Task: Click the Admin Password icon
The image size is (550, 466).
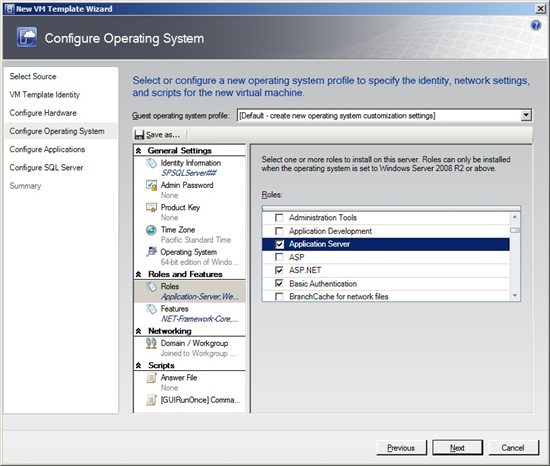Action: [152, 185]
